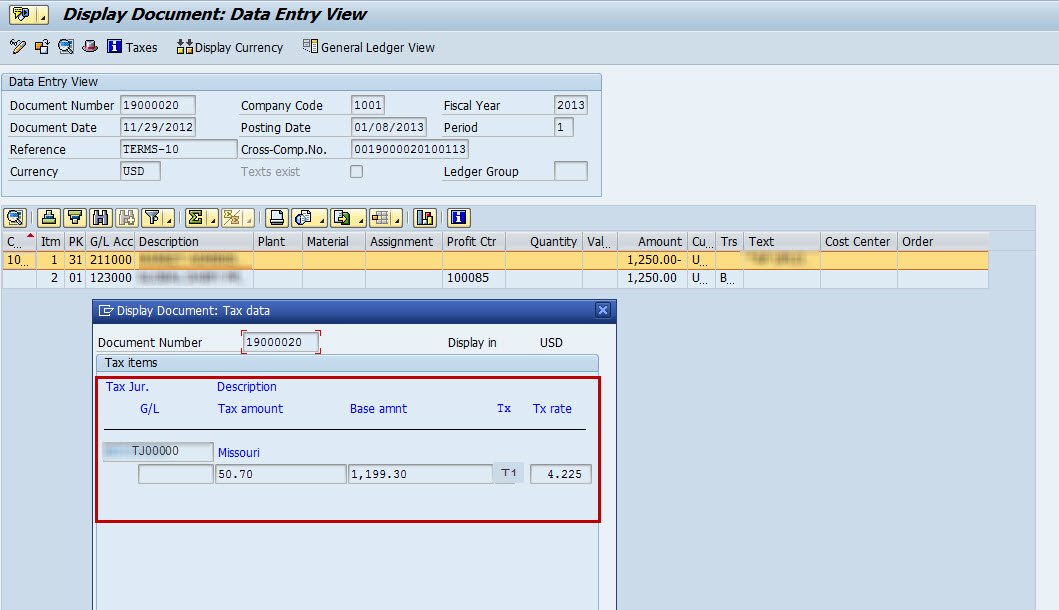Expand the Total sum dropdown arrow
Viewport: 1059px width, 610px height.
(x=211, y=219)
